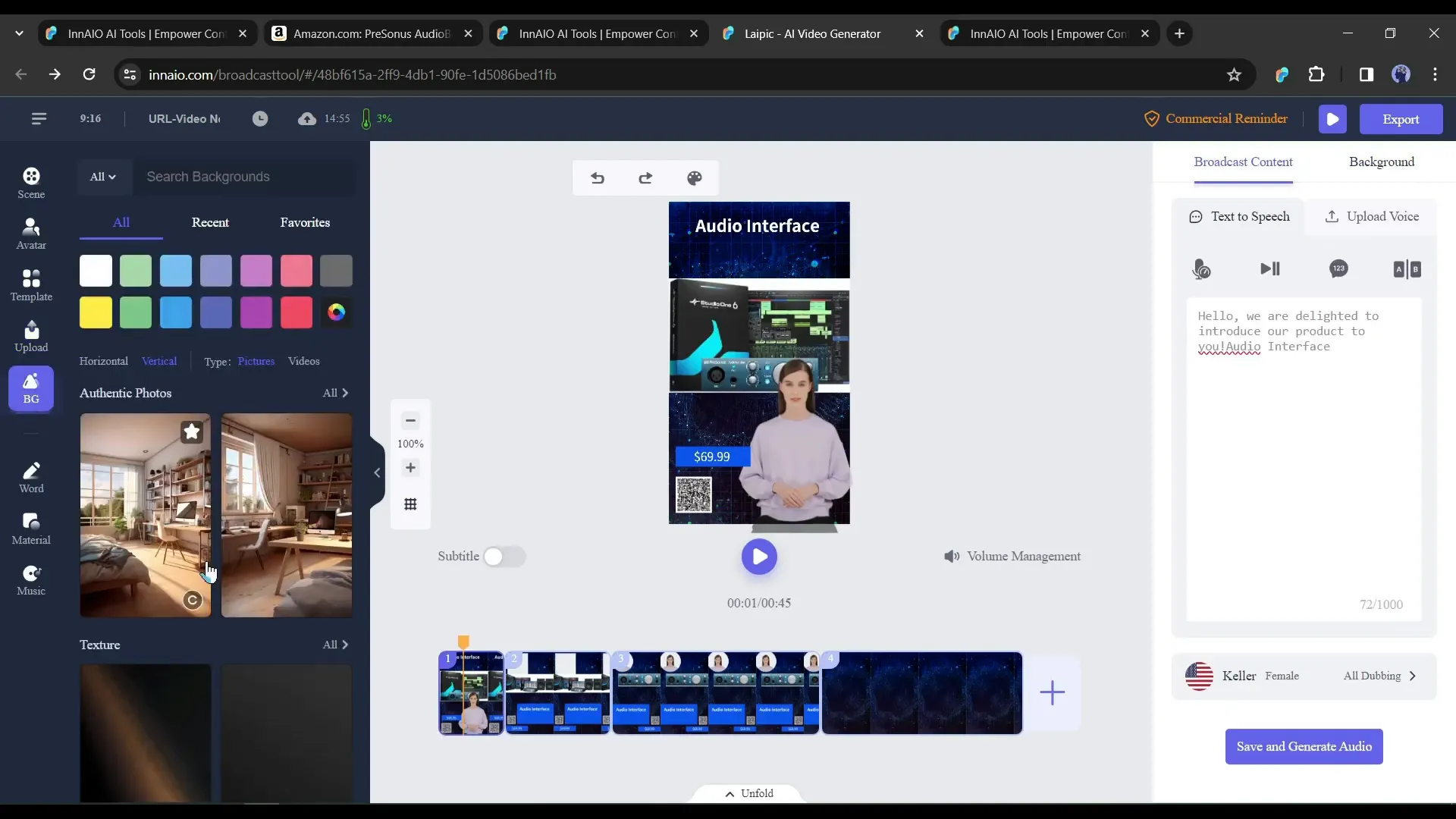Switch to the Favorites tab

(x=305, y=222)
